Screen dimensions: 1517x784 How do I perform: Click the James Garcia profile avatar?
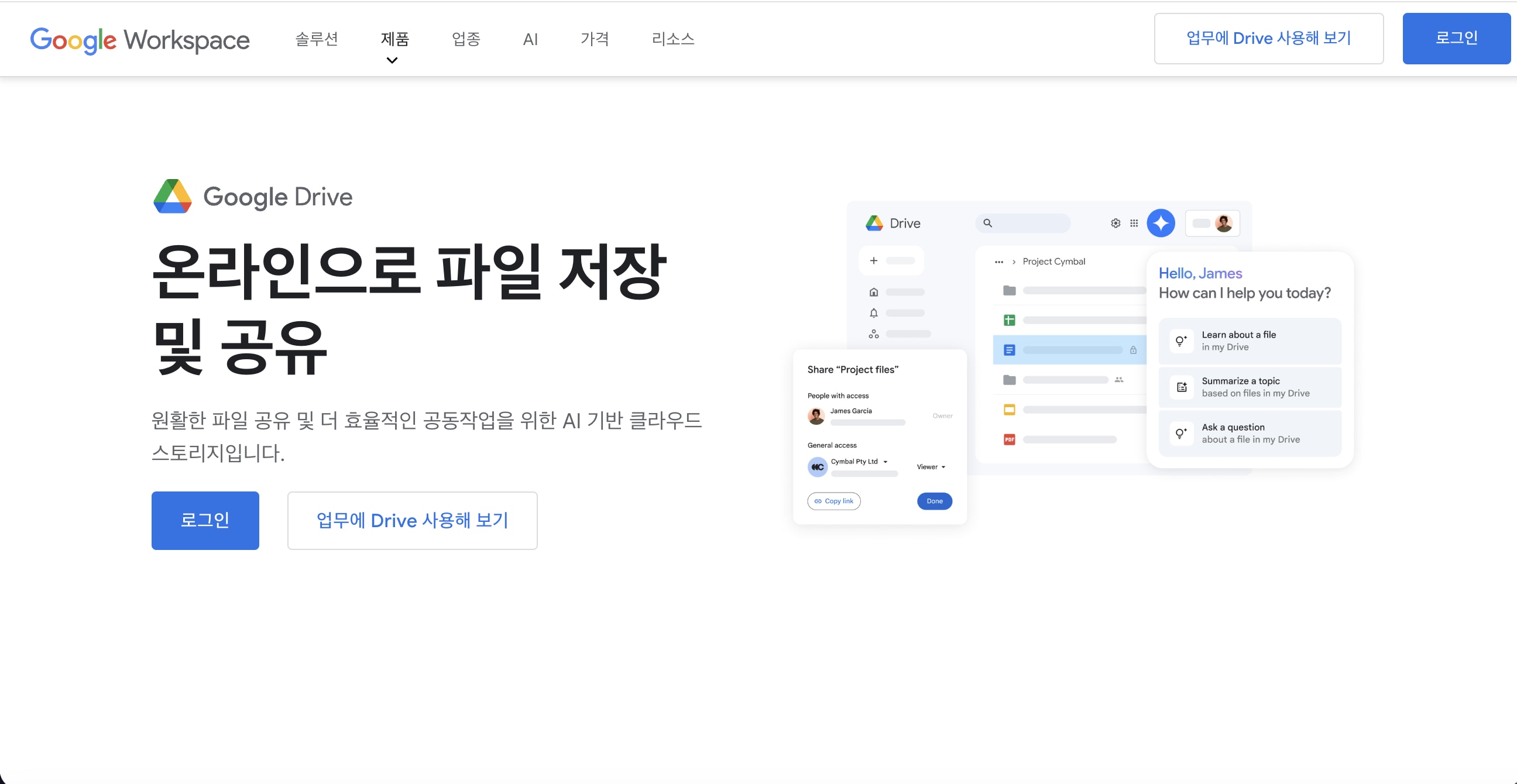(x=816, y=415)
